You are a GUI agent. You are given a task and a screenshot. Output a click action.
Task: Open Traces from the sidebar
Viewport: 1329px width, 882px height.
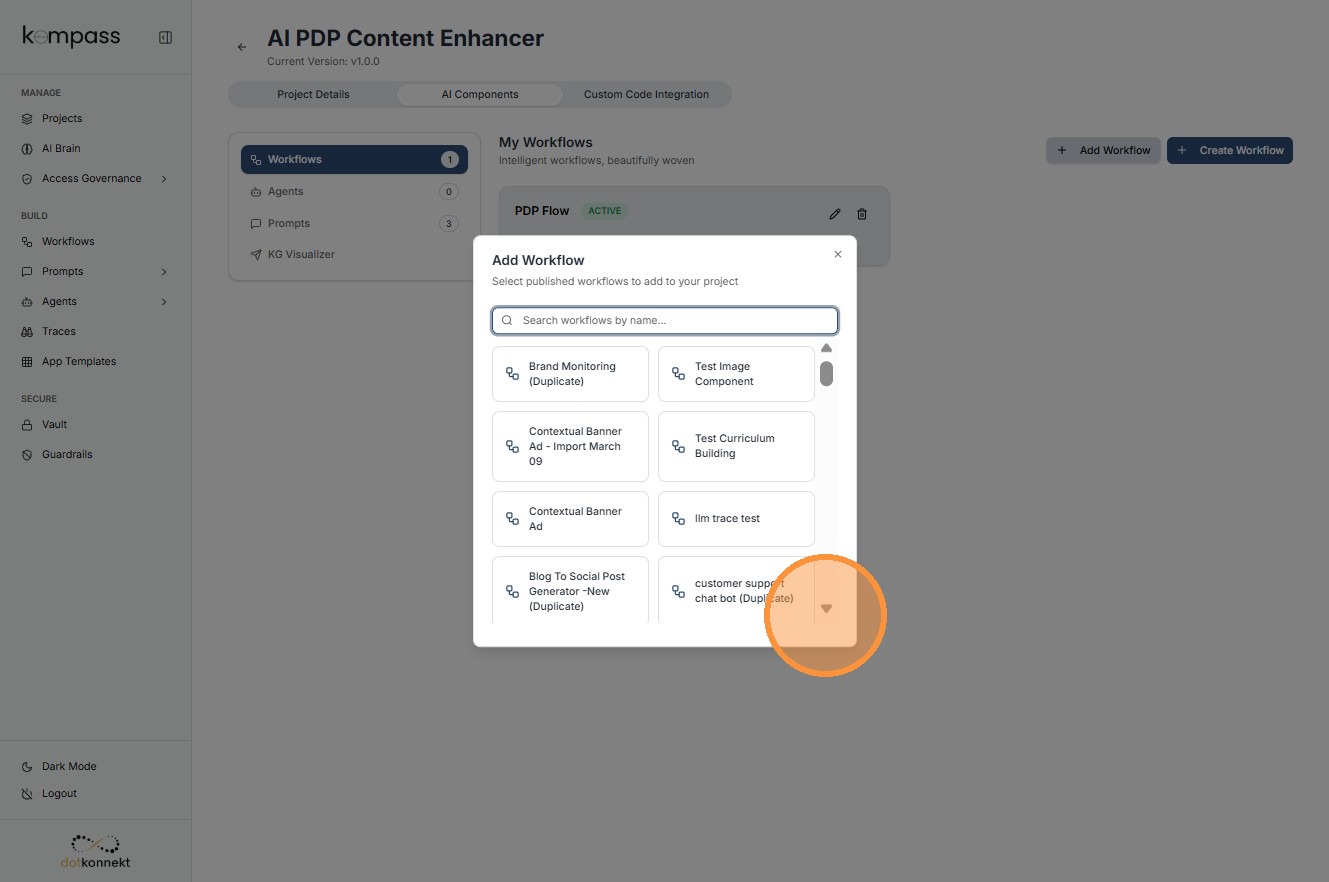(x=59, y=331)
